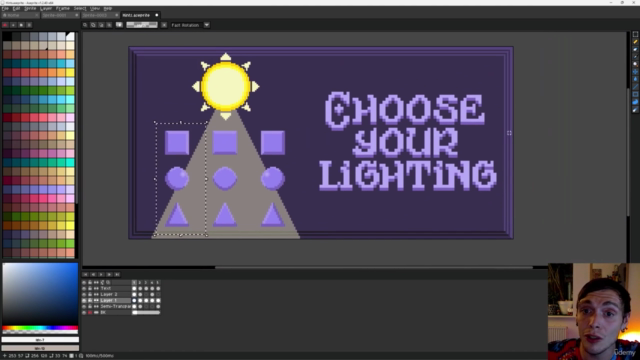Viewport: 640px width, 360px height.
Task: Select the Paint Bucket tool
Action: (x=635, y=79)
